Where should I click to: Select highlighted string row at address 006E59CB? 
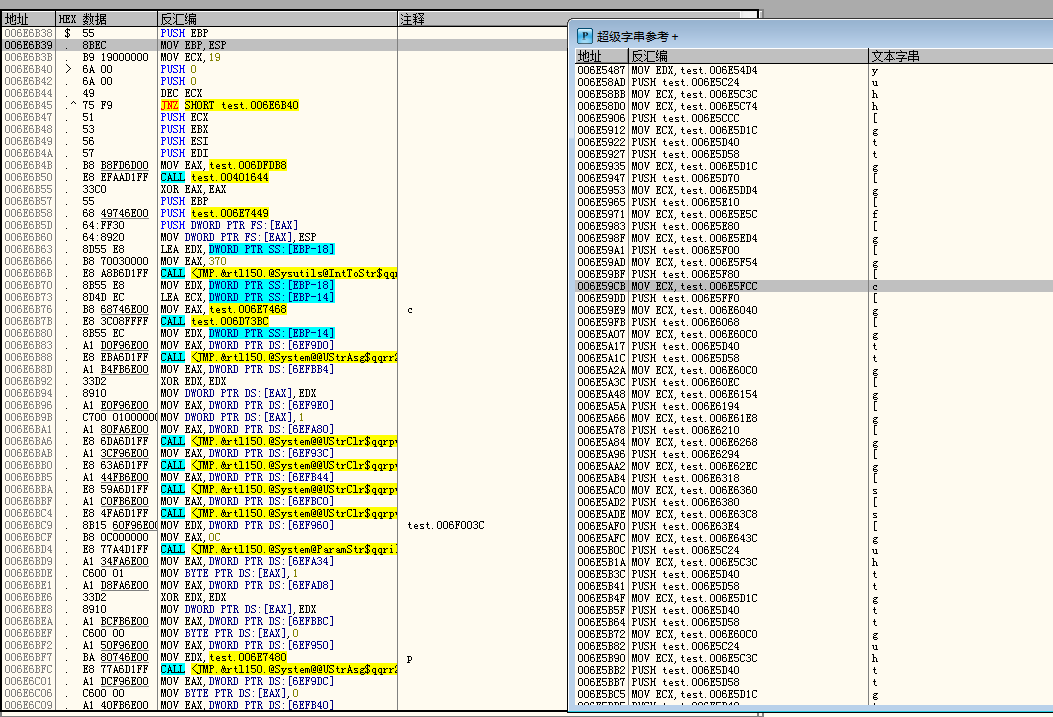click(x=700, y=286)
